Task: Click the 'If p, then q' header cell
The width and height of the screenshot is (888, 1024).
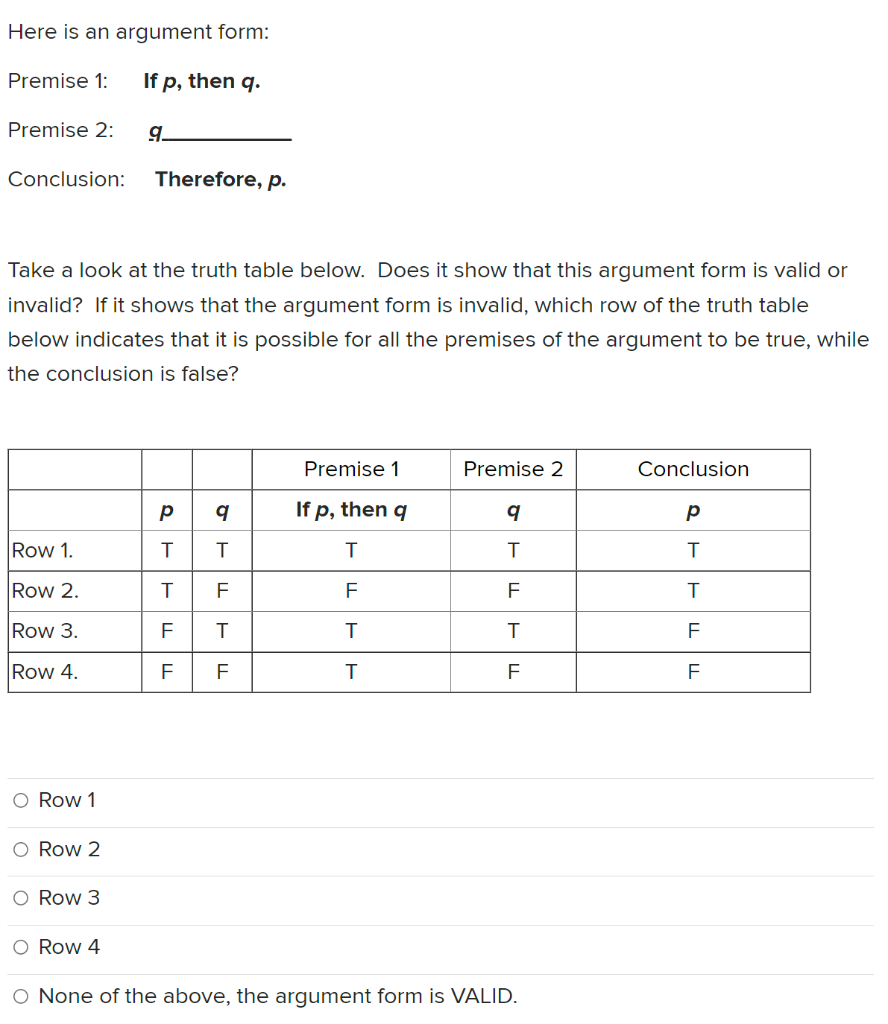Action: coord(351,510)
